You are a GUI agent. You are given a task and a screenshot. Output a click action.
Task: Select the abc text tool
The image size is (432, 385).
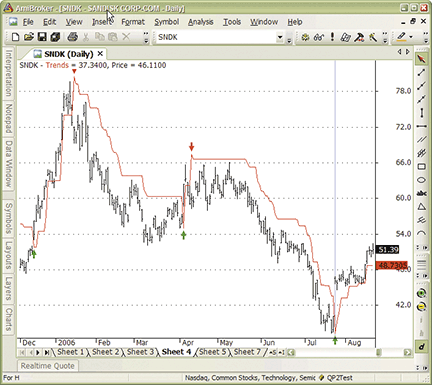coord(421,193)
